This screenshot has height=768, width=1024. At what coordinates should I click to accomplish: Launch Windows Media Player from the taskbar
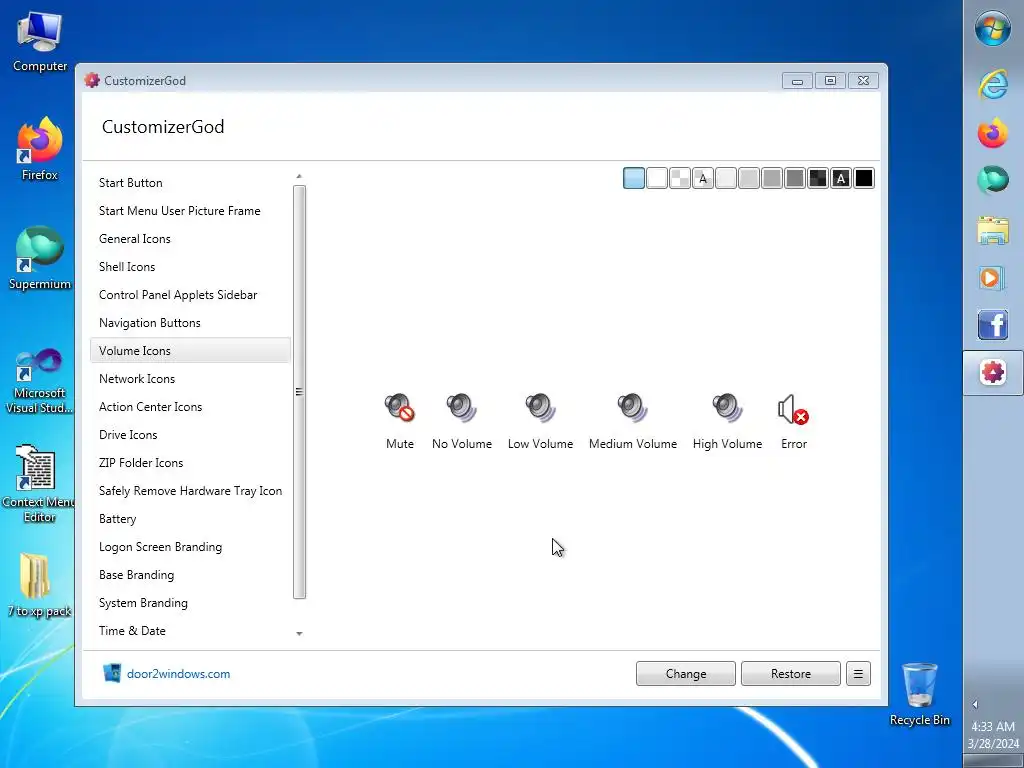pos(993,278)
